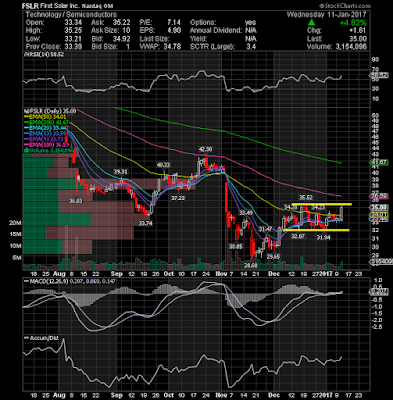Image resolution: width=393 pixels, height=400 pixels.
Task: Click the SCTR (Large) value 3.4
Action: click(251, 47)
